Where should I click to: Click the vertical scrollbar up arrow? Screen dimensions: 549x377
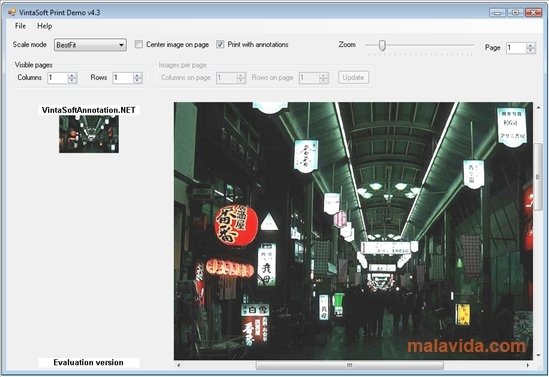[x=538, y=107]
